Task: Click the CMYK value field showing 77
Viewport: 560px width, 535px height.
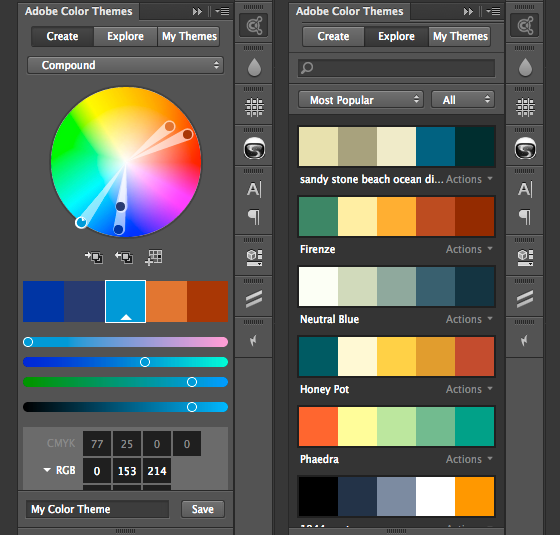Action: point(97,444)
